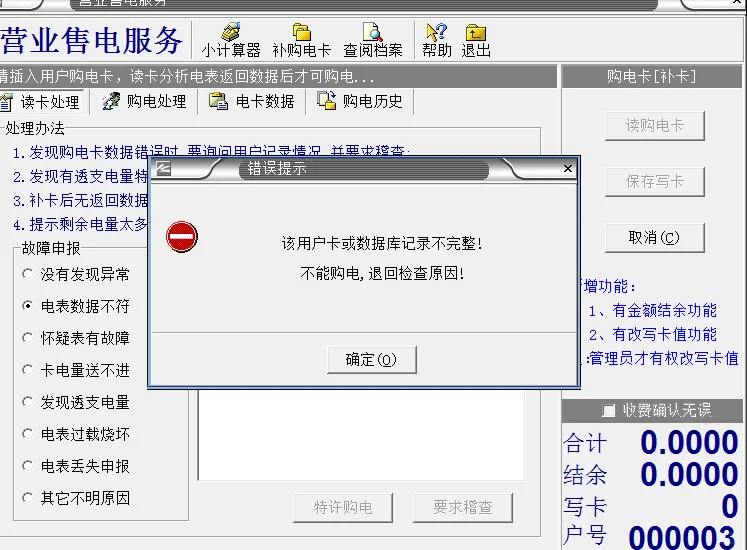Open 查阅档案 magnifier document icon
This screenshot has height=550, width=747.
coord(373,31)
